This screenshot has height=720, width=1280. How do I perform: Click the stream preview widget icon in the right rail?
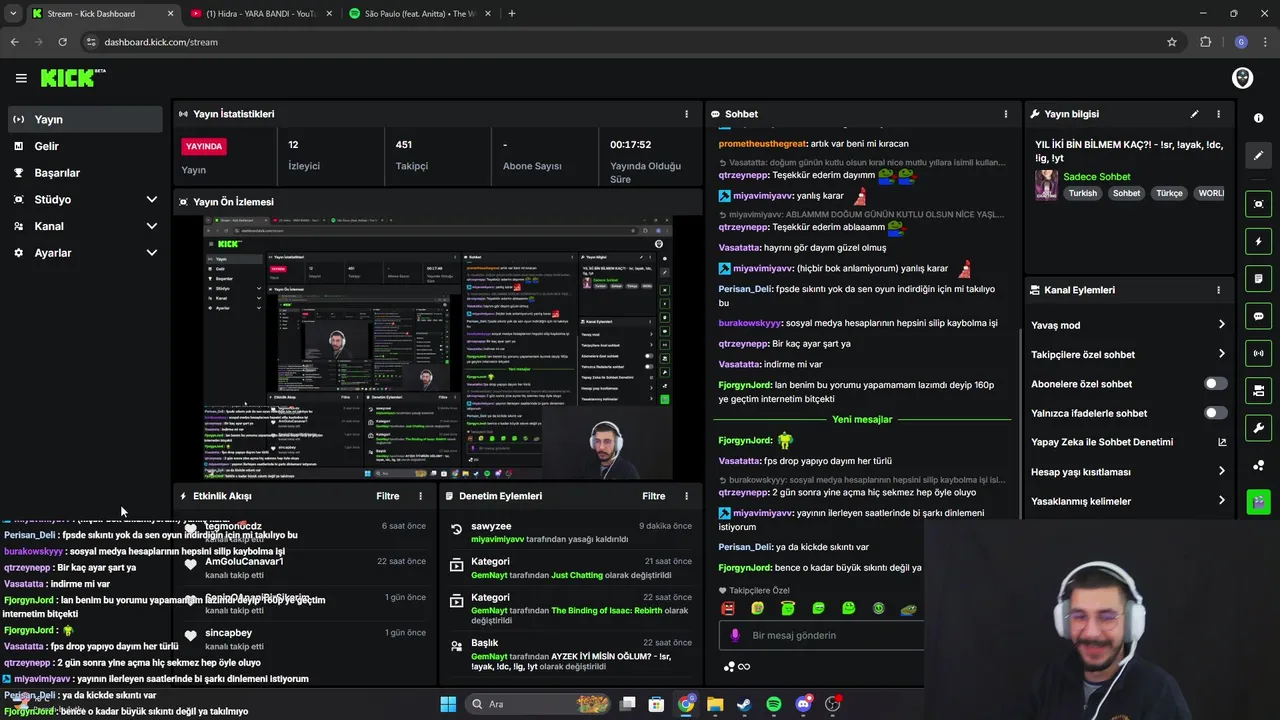click(x=1258, y=204)
